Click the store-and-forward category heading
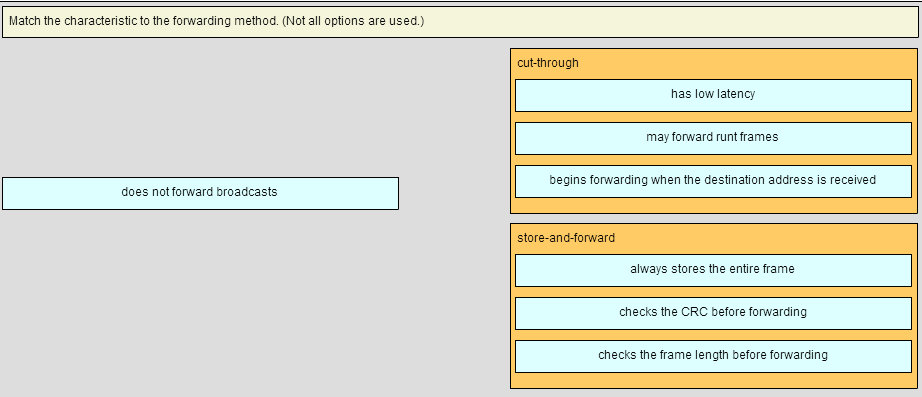Image resolution: width=922 pixels, height=397 pixels. 566,238
